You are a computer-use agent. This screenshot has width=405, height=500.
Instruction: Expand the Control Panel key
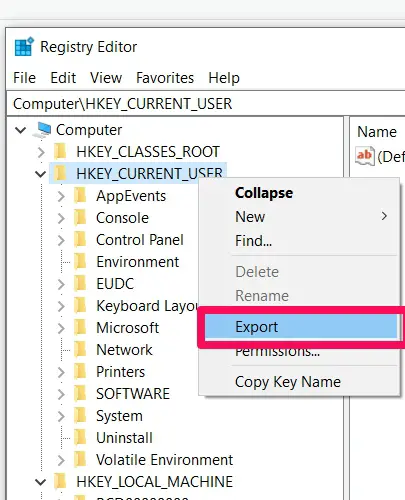coord(61,240)
